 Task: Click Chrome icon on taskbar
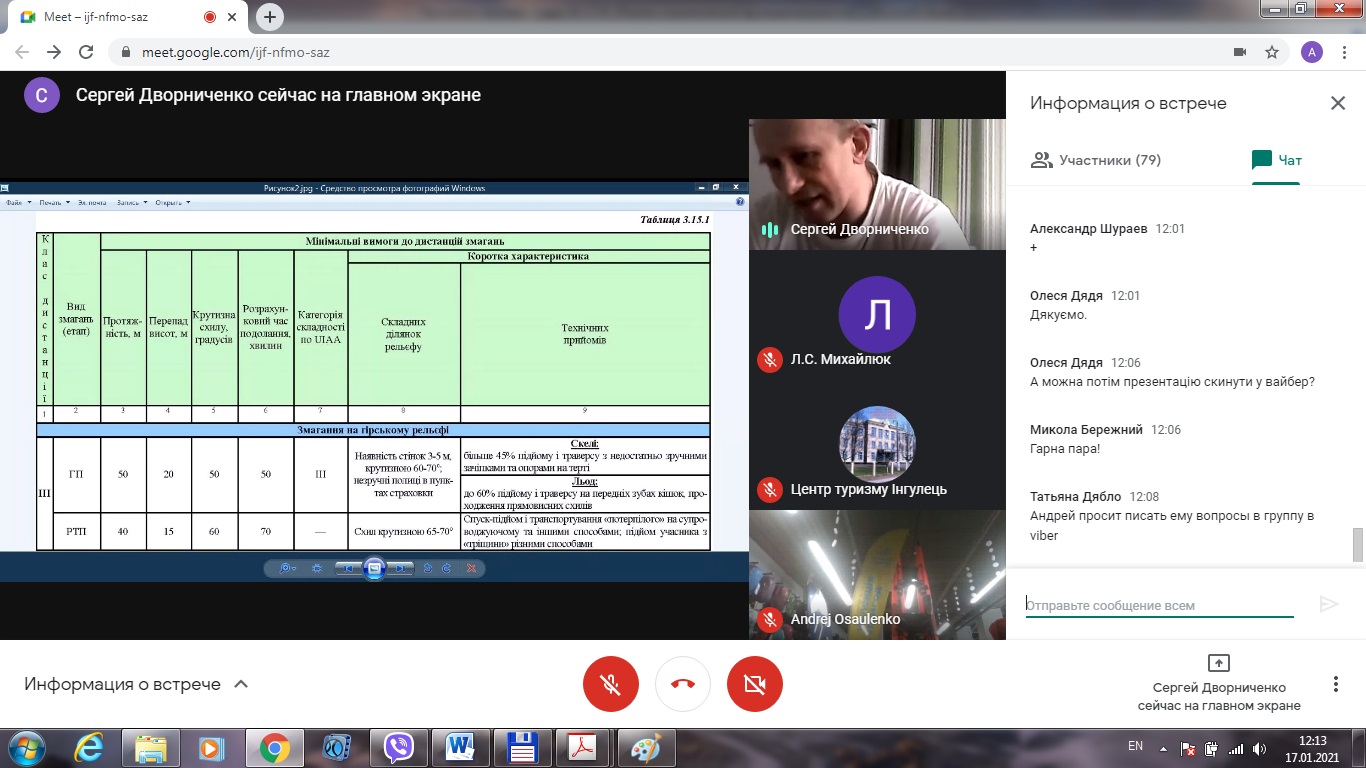[x=275, y=747]
